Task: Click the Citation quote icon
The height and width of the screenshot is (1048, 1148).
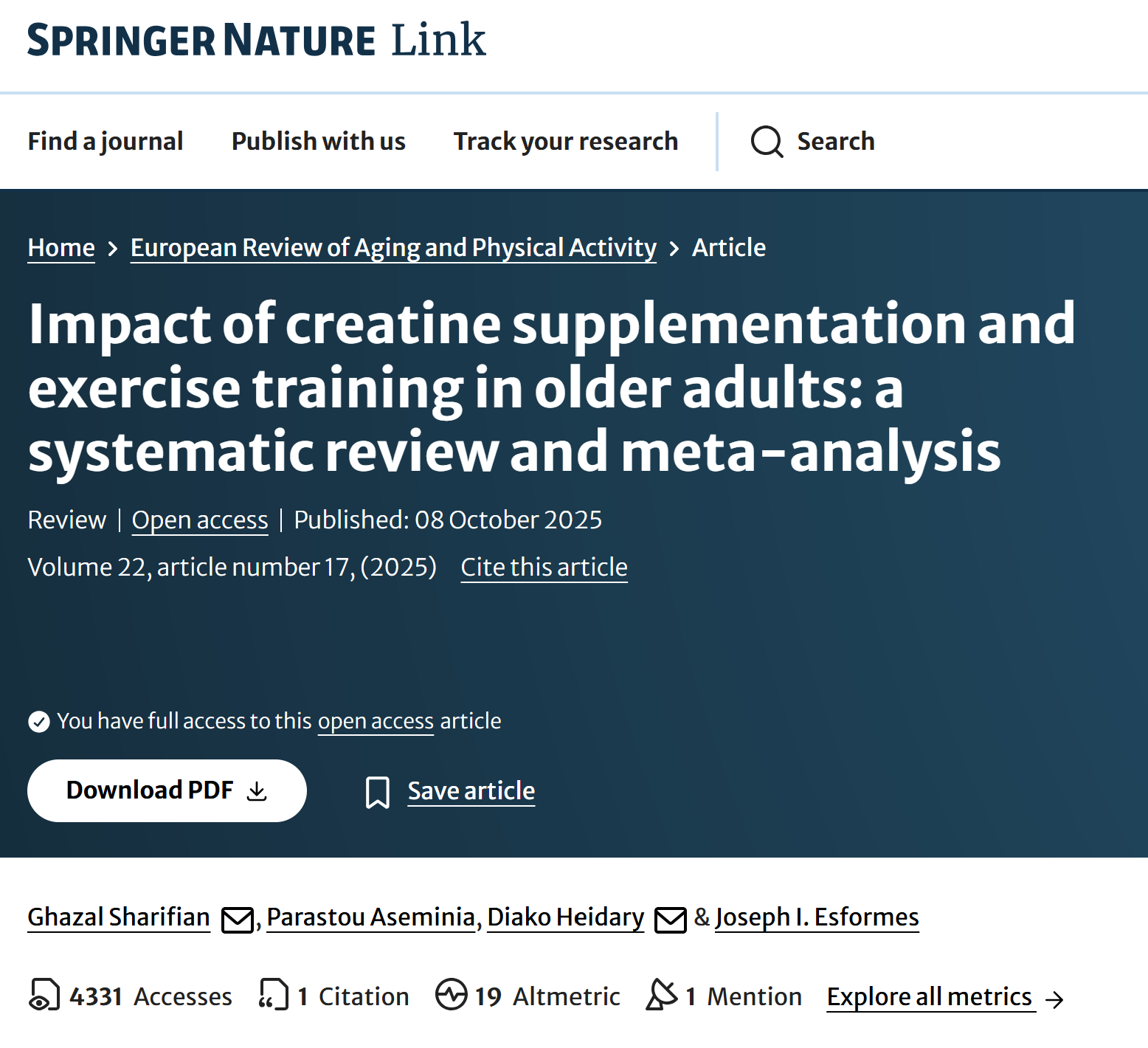Action: coord(274,995)
